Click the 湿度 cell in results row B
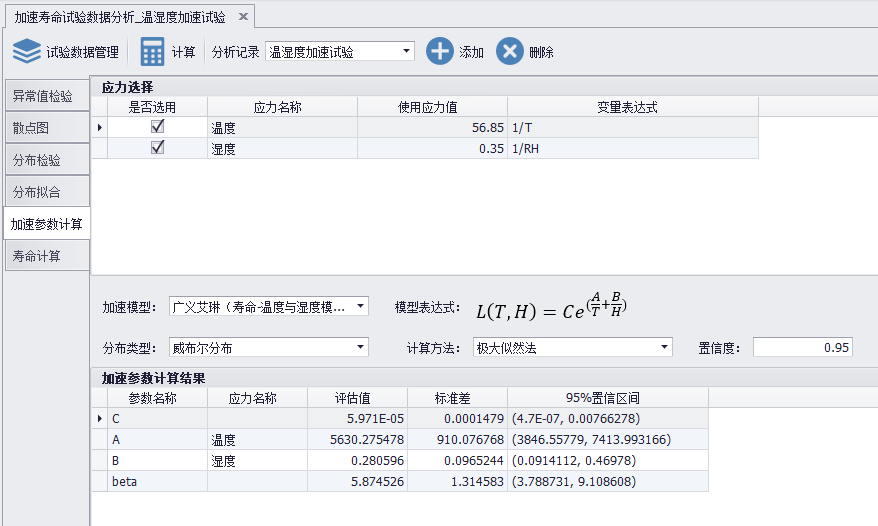This screenshot has width=878, height=526. [x=257, y=460]
